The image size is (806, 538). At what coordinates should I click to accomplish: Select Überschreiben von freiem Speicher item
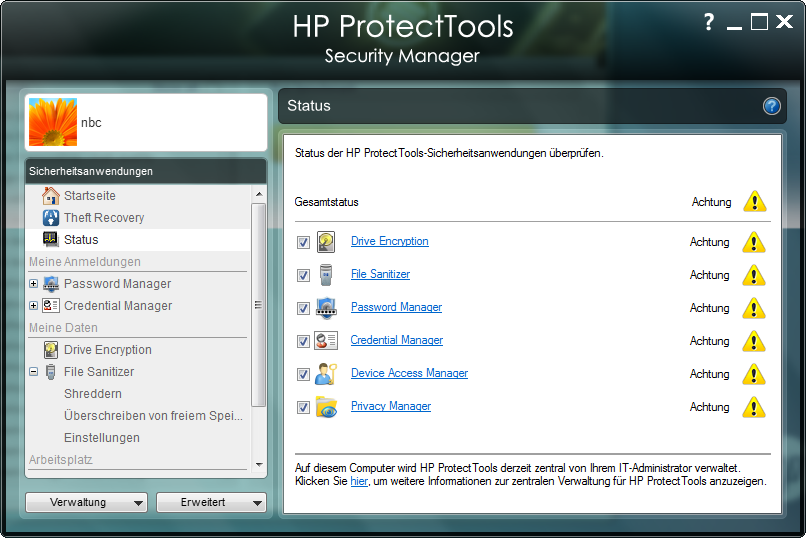[153, 416]
